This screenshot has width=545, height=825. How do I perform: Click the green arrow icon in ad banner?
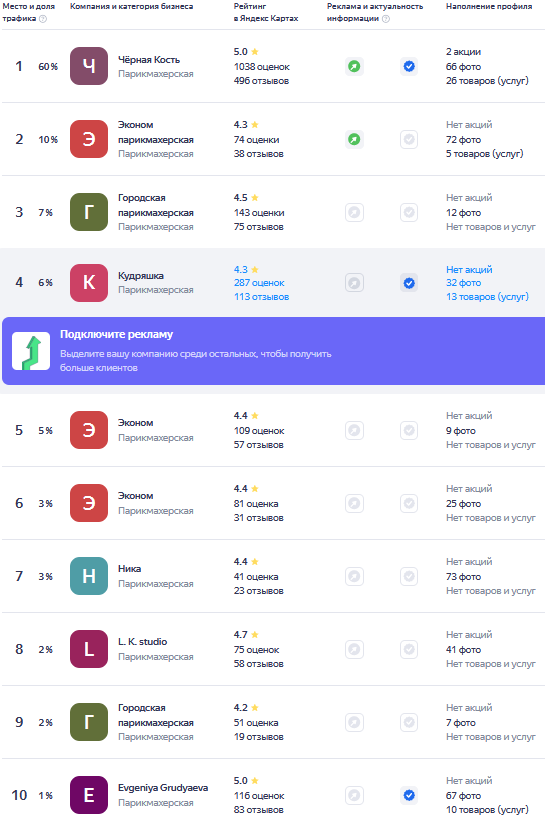pyautogui.click(x=31, y=351)
